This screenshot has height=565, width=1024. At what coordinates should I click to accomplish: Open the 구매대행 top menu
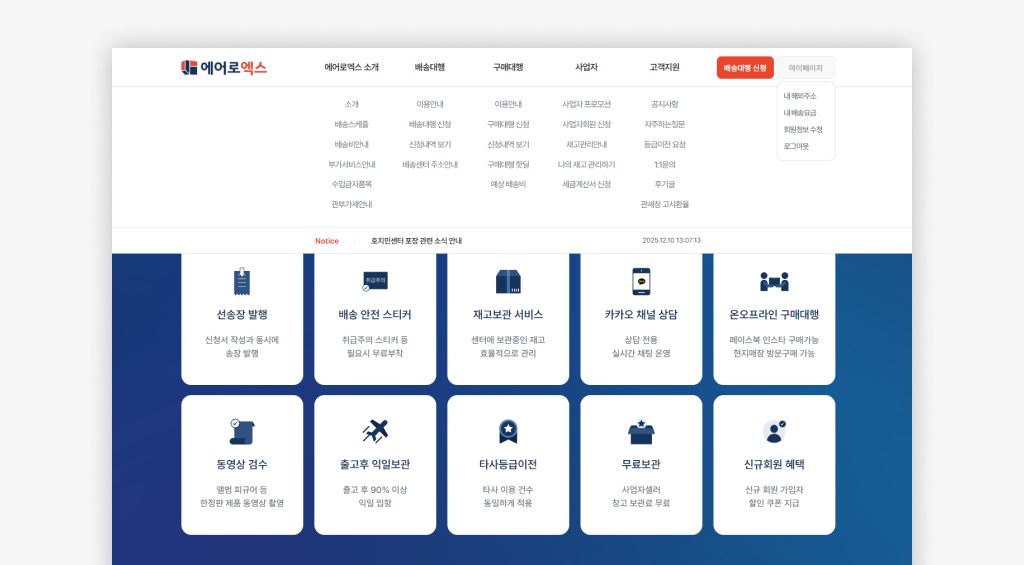(508, 67)
